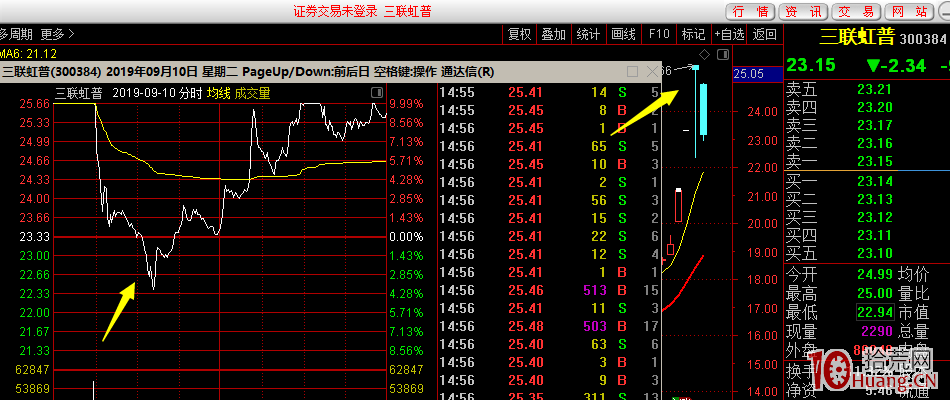The width and height of the screenshot is (950, 400).
Task: Click the MA6: 21.12 indicator label
Action: coord(28,53)
